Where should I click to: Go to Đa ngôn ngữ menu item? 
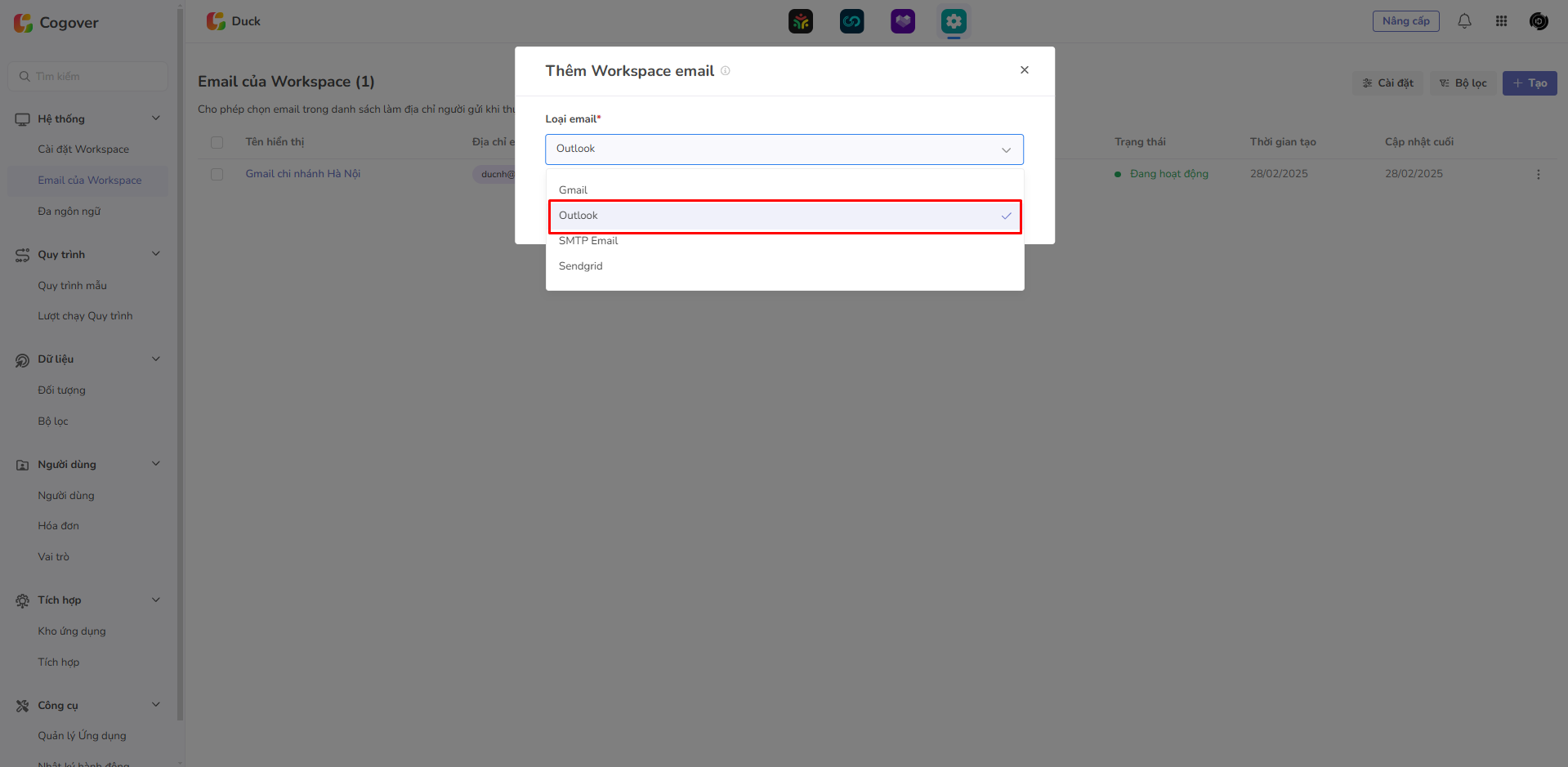click(69, 212)
